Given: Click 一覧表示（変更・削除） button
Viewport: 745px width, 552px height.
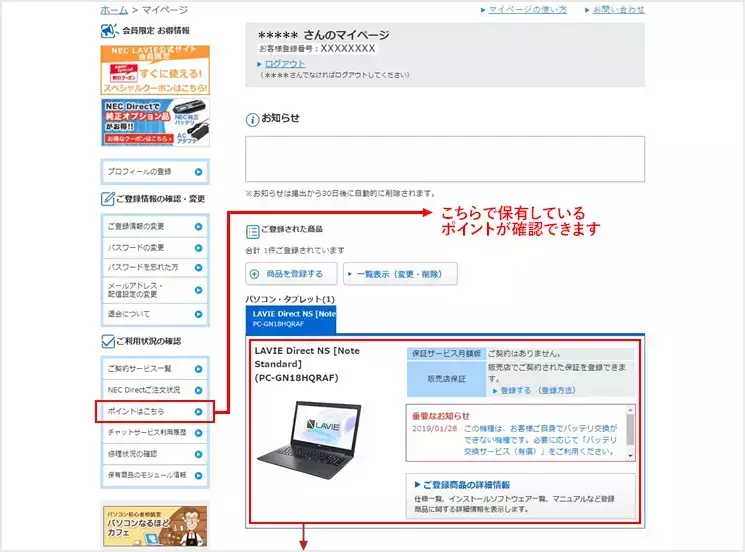Looking at the screenshot, I should click(400, 274).
